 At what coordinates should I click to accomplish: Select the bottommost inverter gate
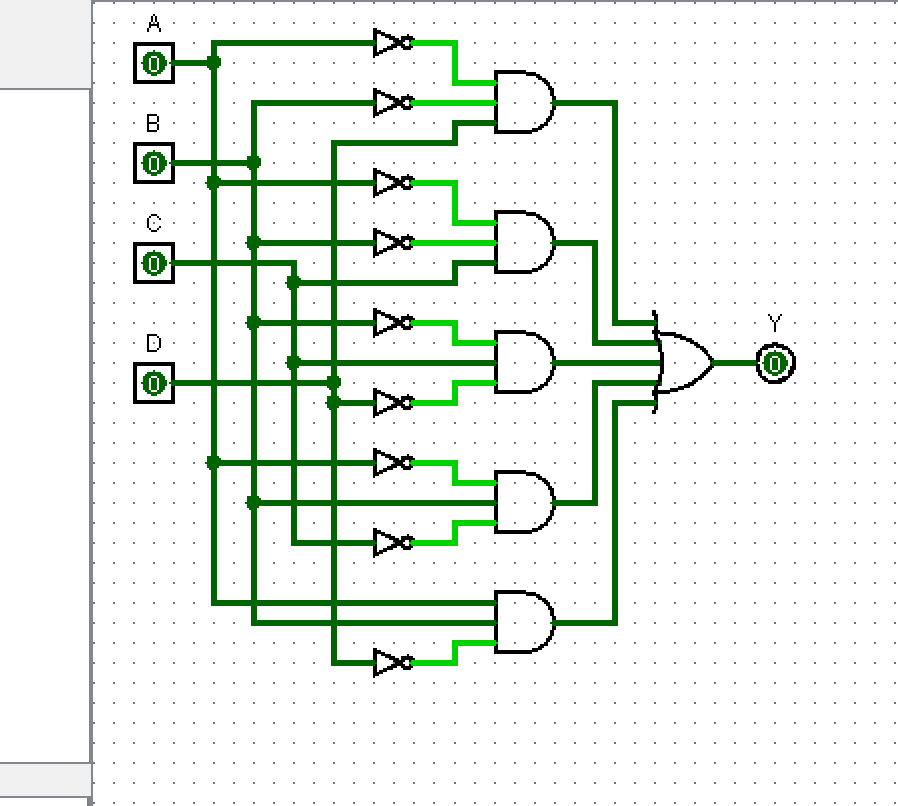[390, 660]
